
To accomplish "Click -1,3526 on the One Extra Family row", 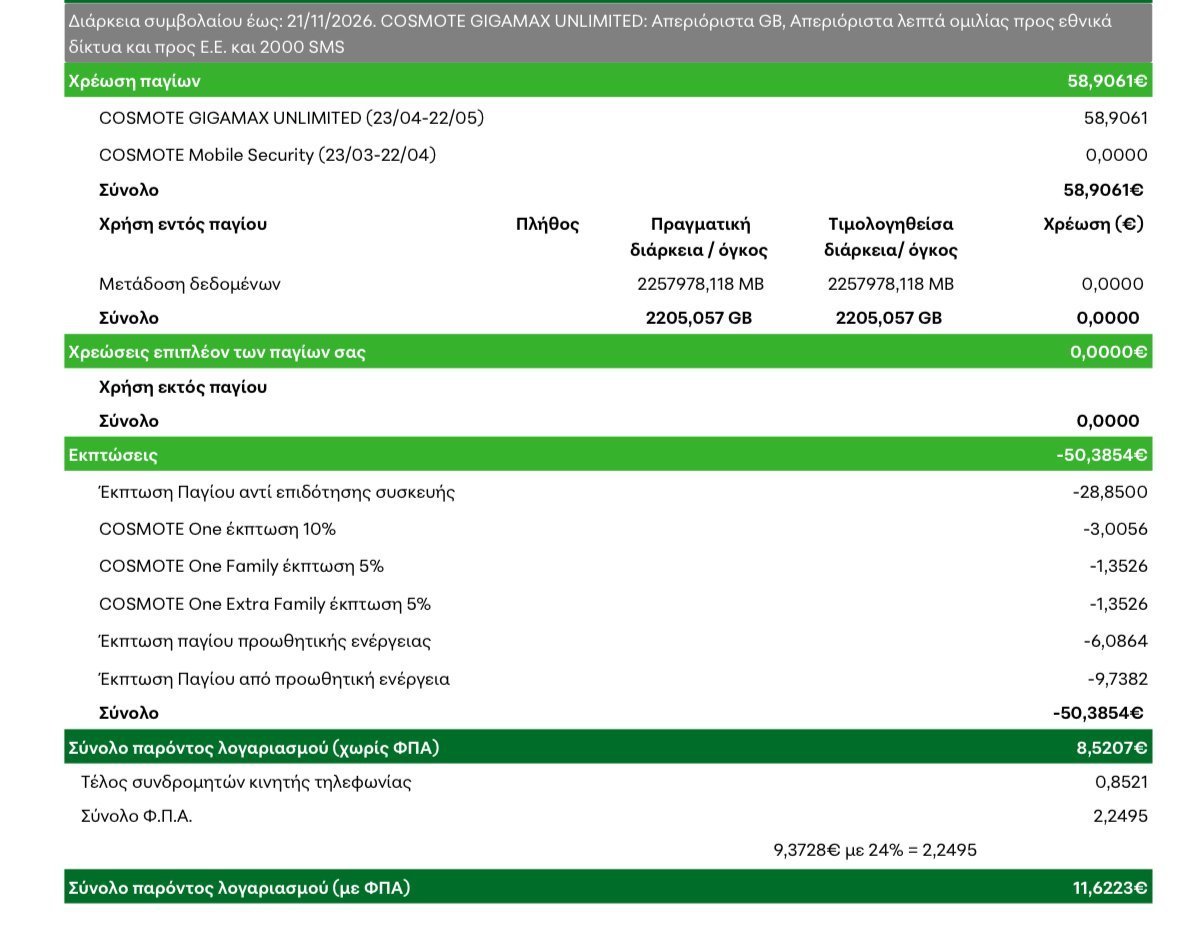I will click(1118, 604).
